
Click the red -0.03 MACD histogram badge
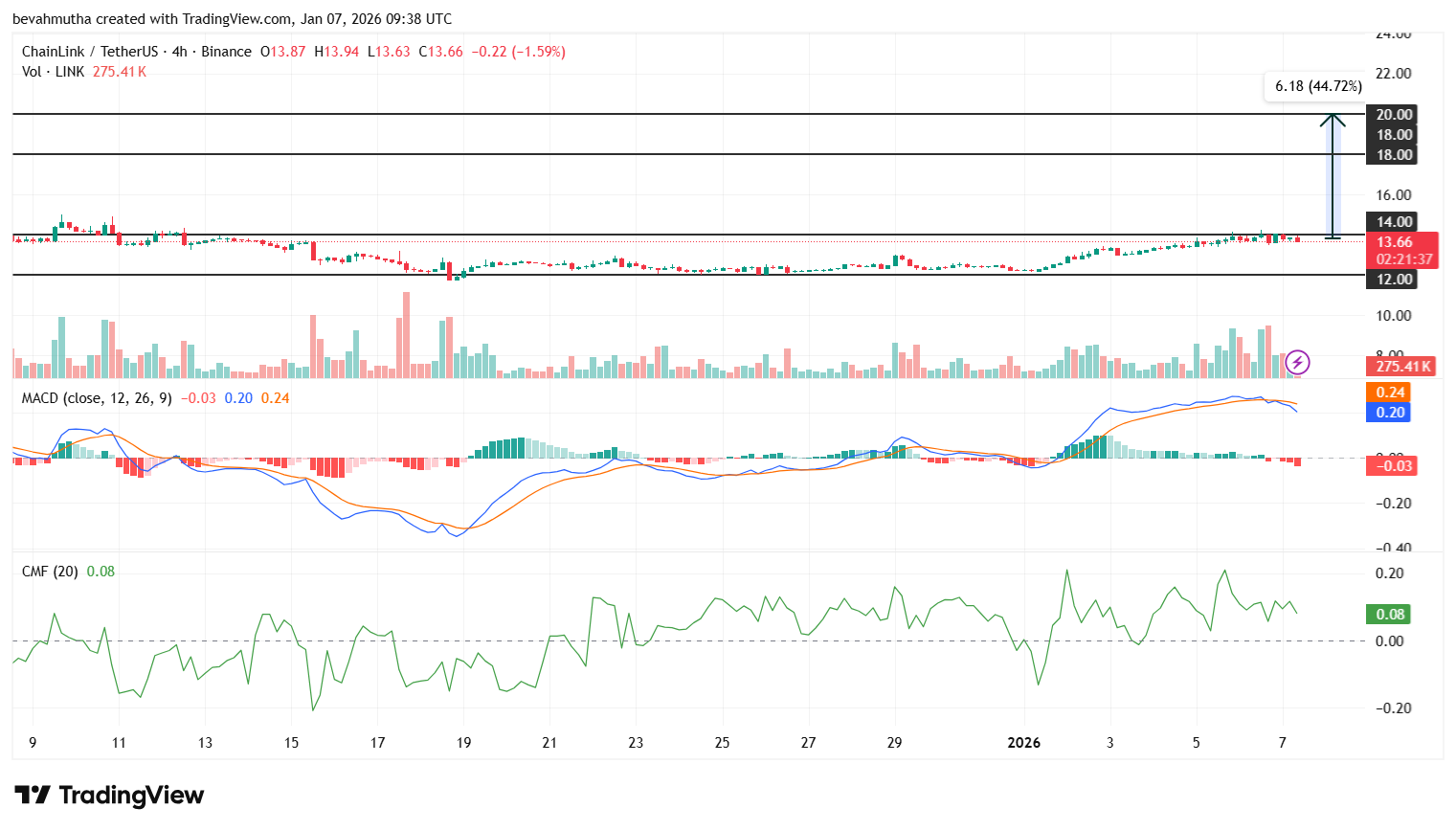pyautogui.click(x=1390, y=464)
